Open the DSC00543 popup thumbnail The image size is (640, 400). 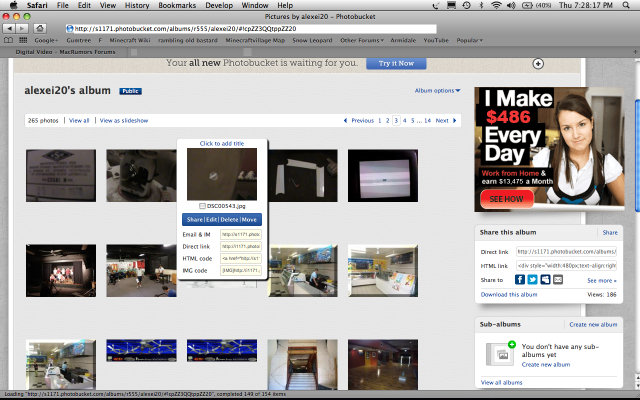(222, 174)
